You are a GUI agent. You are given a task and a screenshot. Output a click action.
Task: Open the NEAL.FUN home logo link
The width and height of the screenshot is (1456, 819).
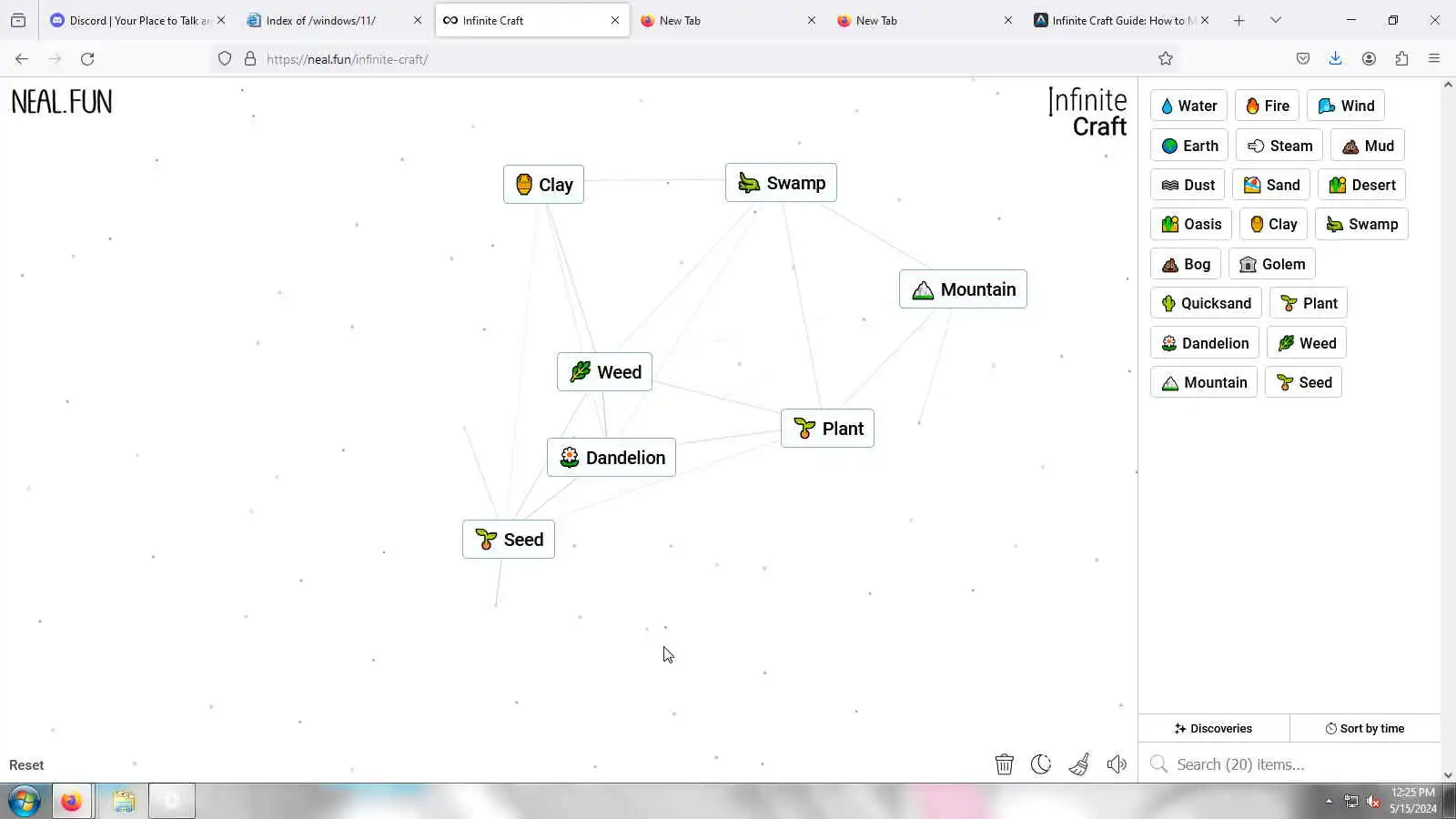pyautogui.click(x=62, y=102)
